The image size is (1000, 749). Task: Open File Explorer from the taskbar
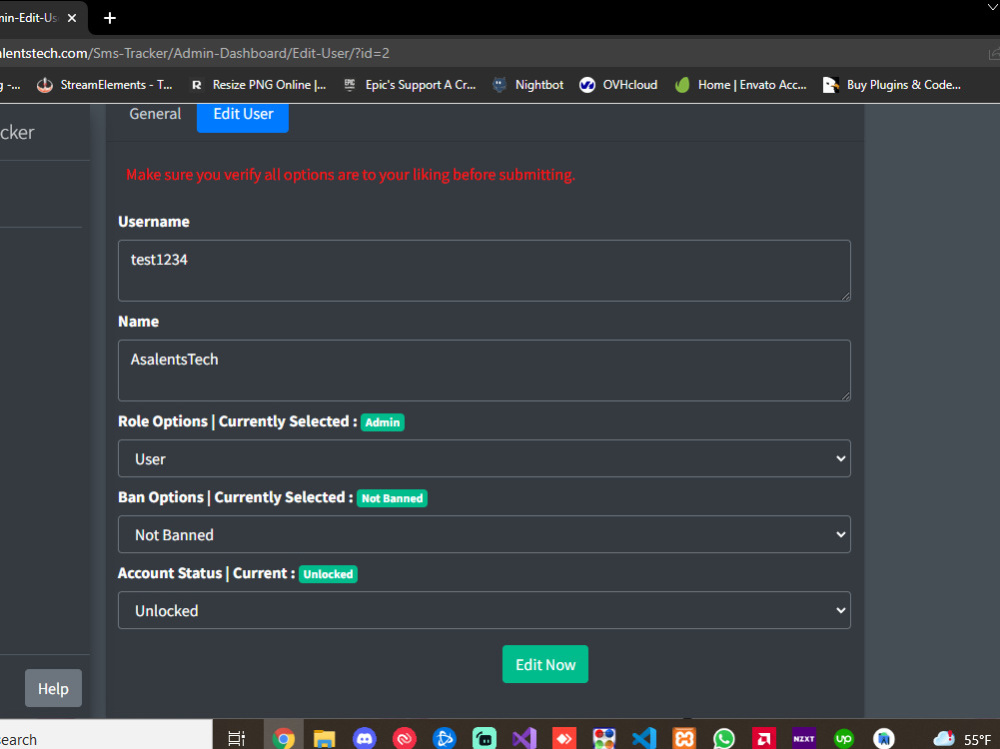[x=324, y=738]
